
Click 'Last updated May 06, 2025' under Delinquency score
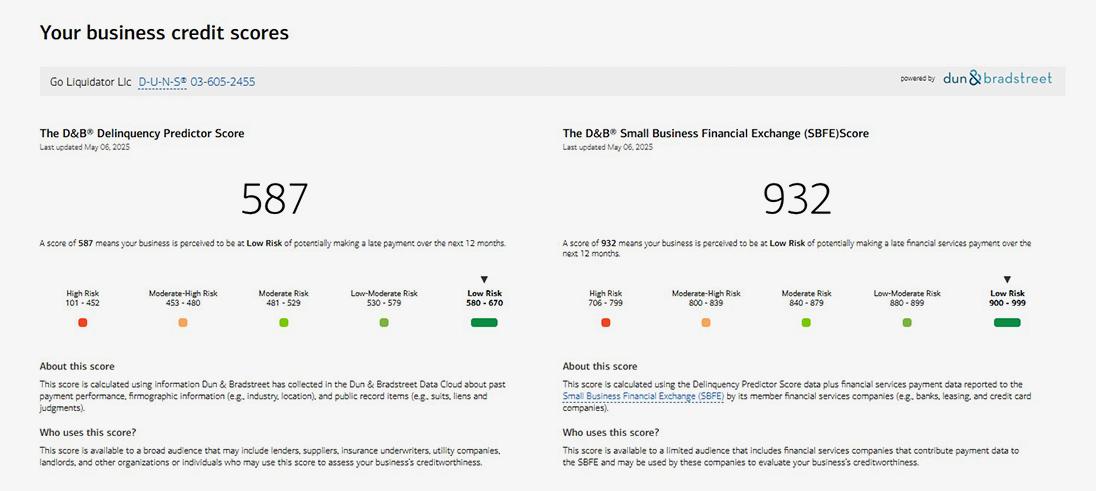tap(85, 147)
